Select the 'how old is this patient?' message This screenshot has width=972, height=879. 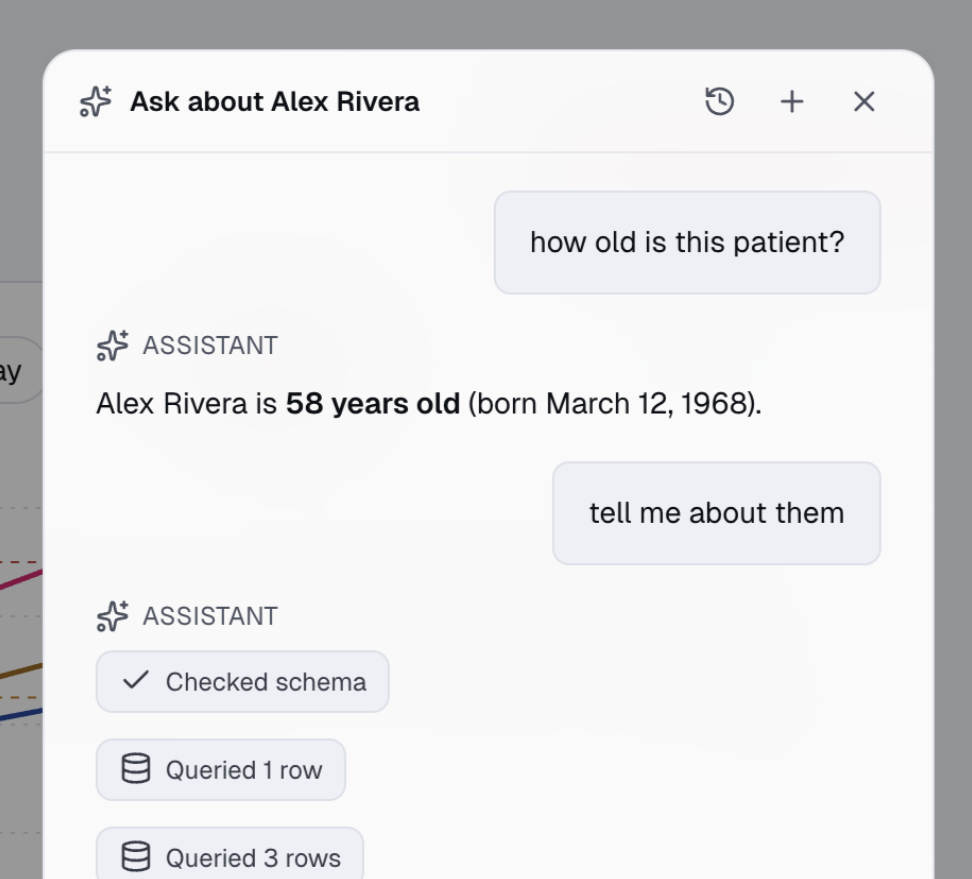pos(687,242)
